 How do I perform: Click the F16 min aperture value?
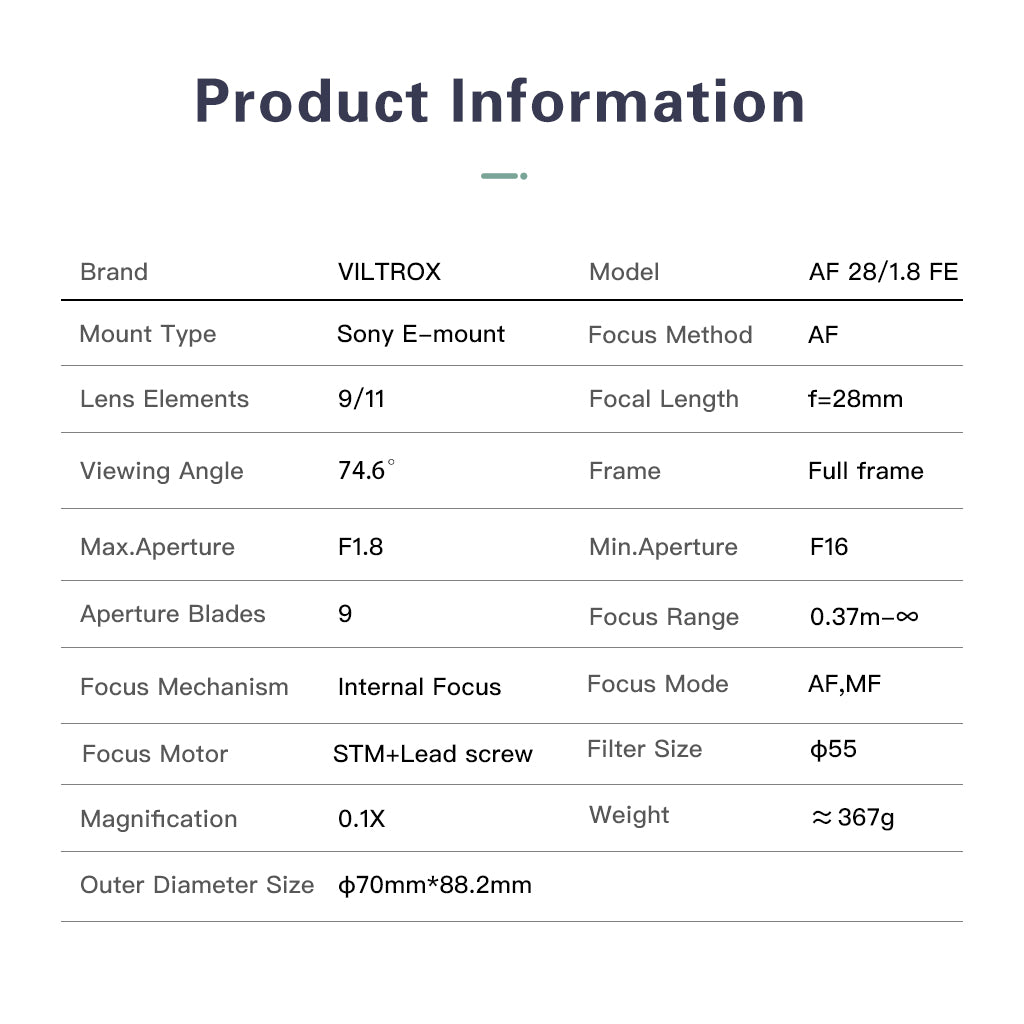pyautogui.click(x=829, y=547)
